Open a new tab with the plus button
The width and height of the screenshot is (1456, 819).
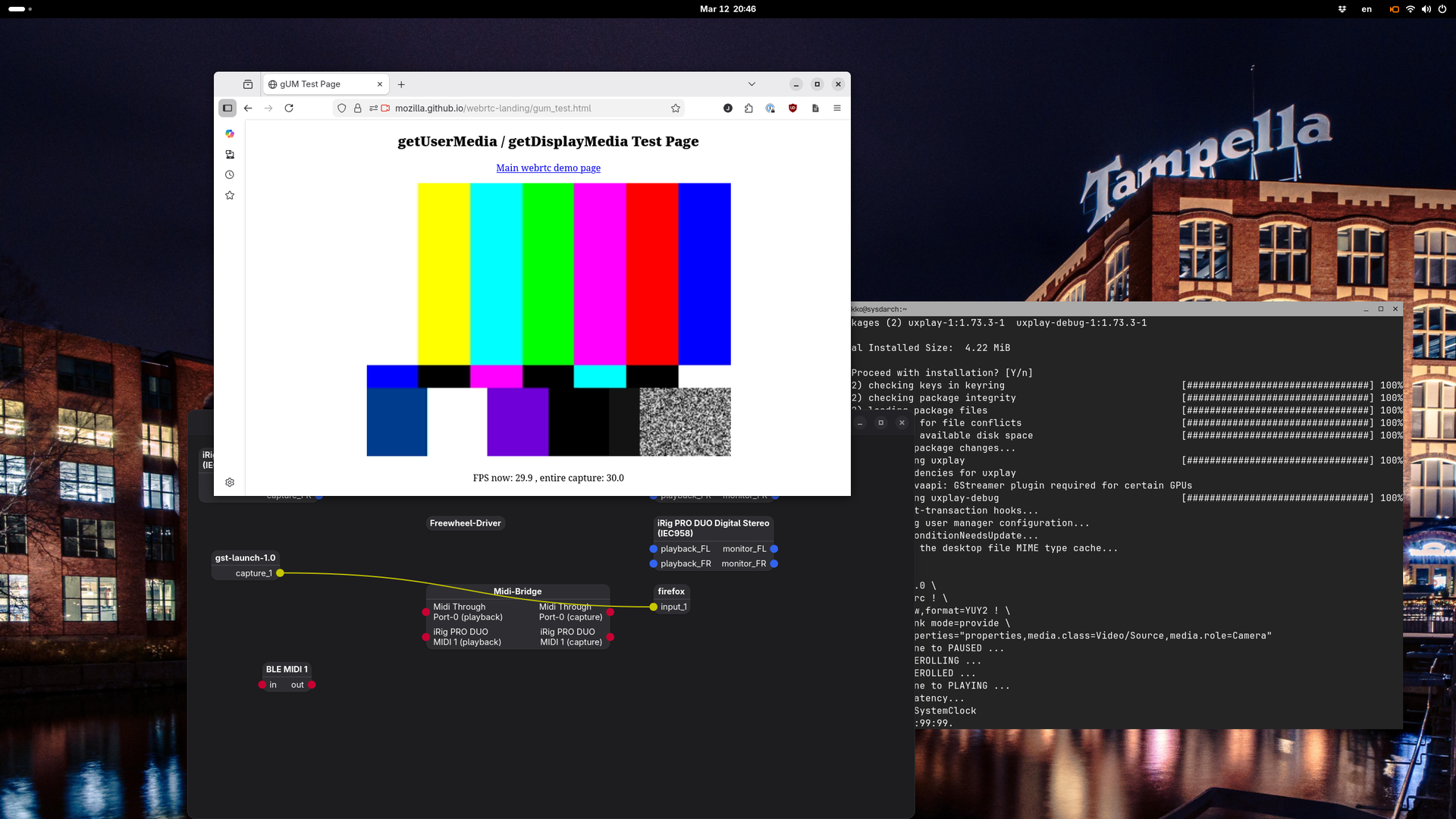tap(401, 84)
